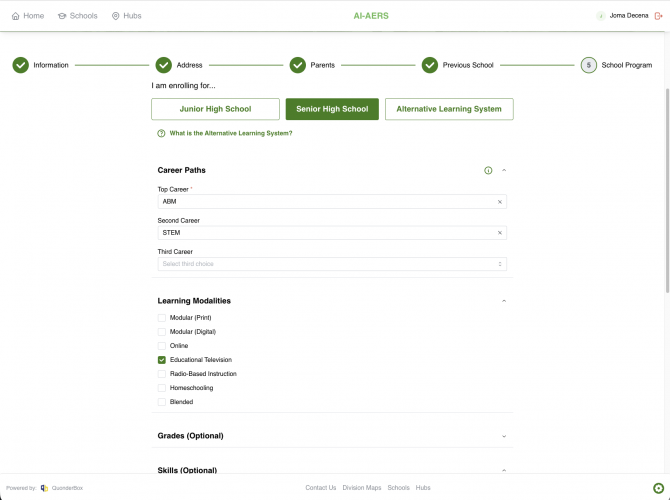Viewport: 670px width, 500px height.
Task: Check the Modular (Print) checkbox
Action: click(162, 318)
